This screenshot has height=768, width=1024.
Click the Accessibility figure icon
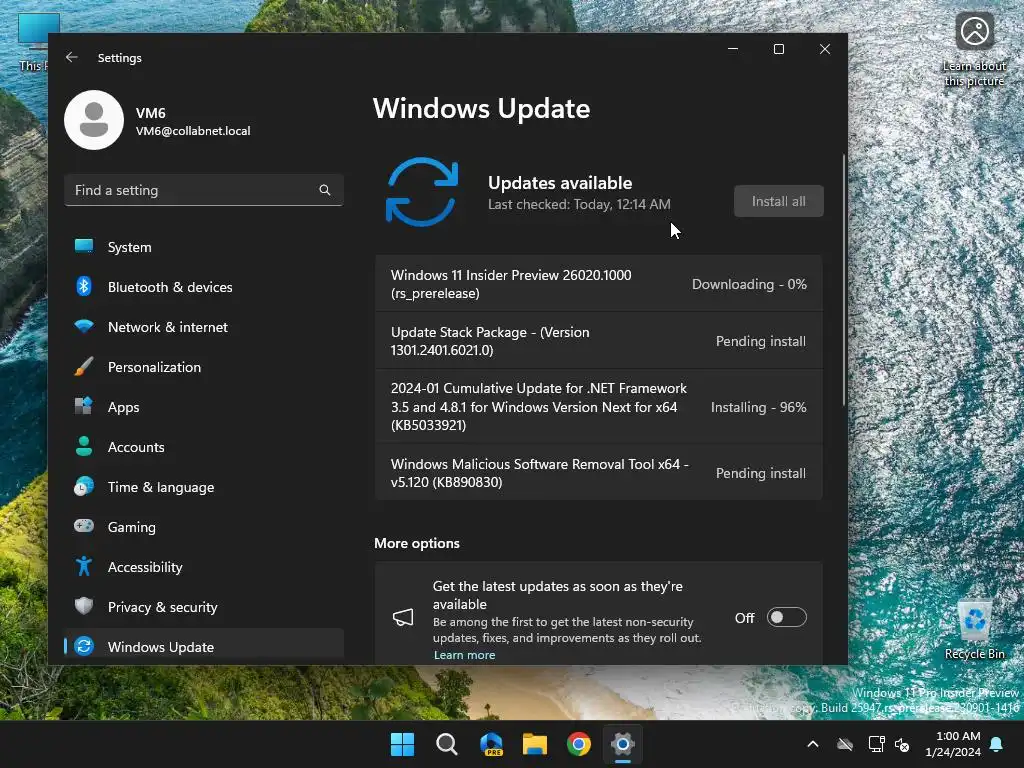(x=84, y=566)
